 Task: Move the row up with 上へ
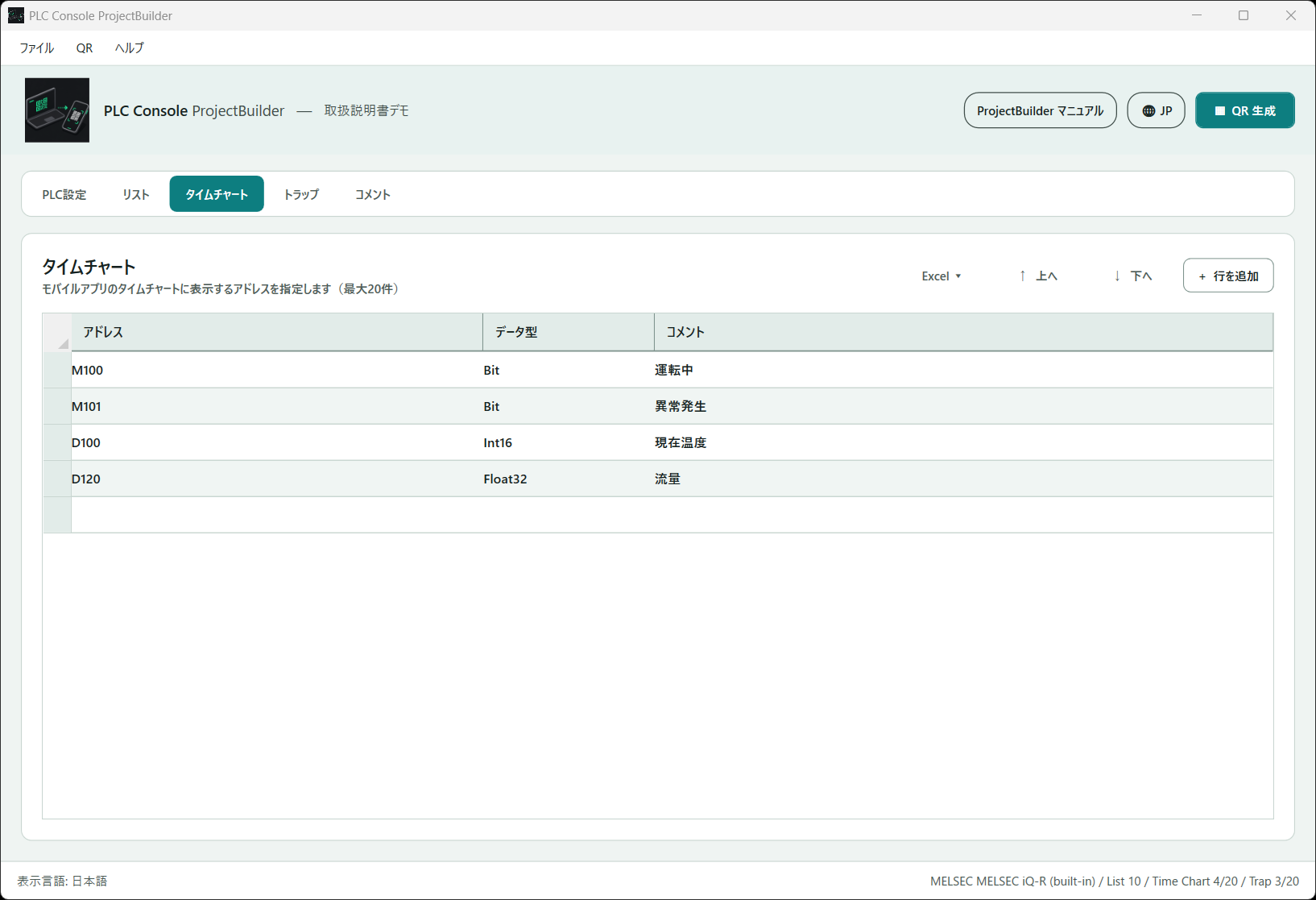(1038, 276)
